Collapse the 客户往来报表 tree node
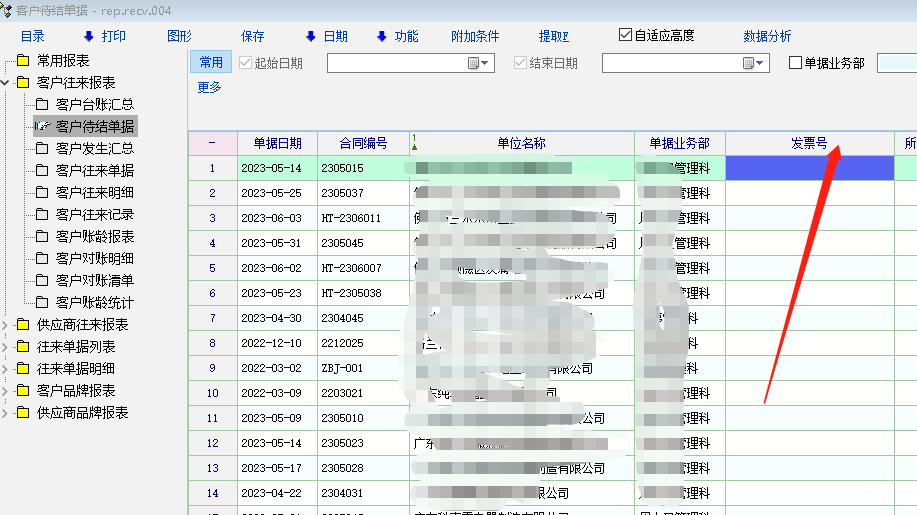Image resolution: width=917 pixels, height=515 pixels. tap(6, 82)
